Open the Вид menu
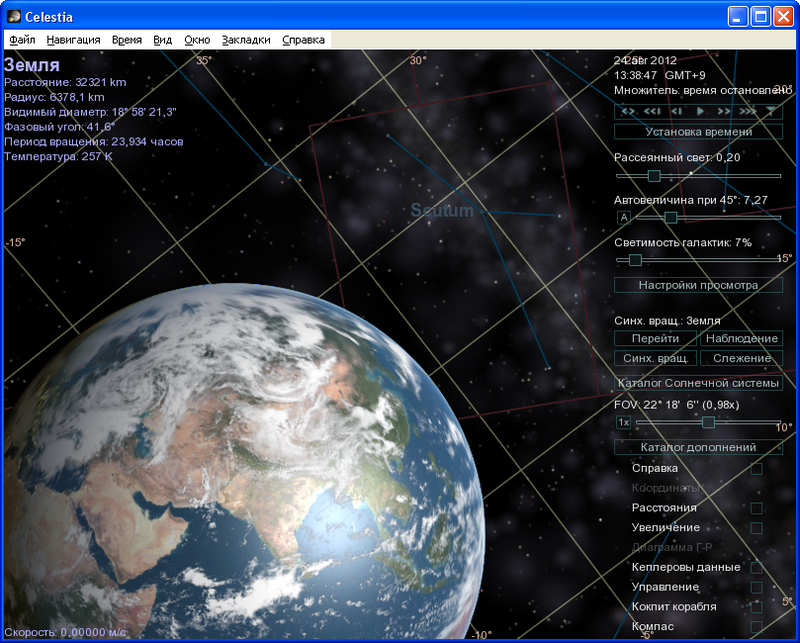800x643 pixels. (163, 40)
